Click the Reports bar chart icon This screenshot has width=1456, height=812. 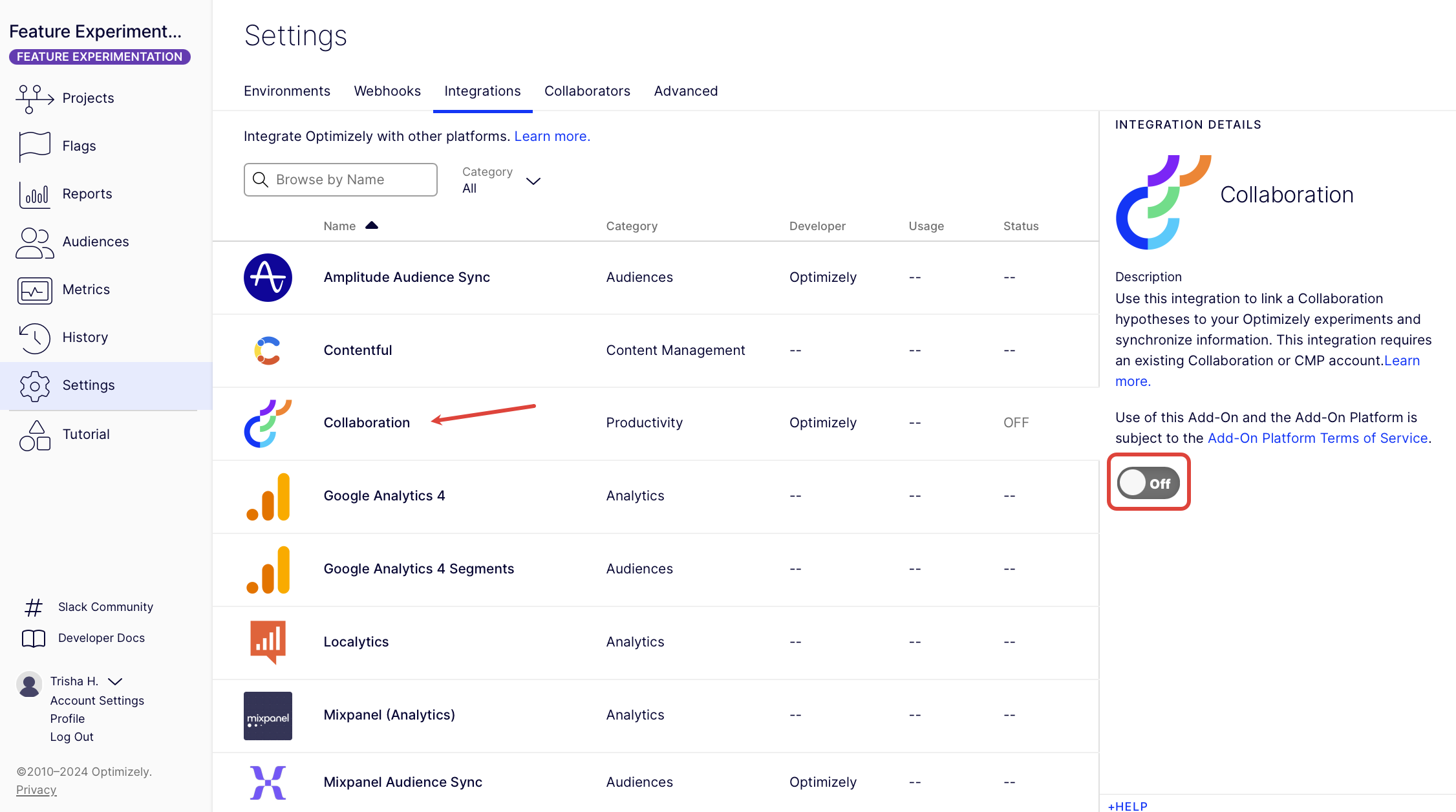[34, 194]
